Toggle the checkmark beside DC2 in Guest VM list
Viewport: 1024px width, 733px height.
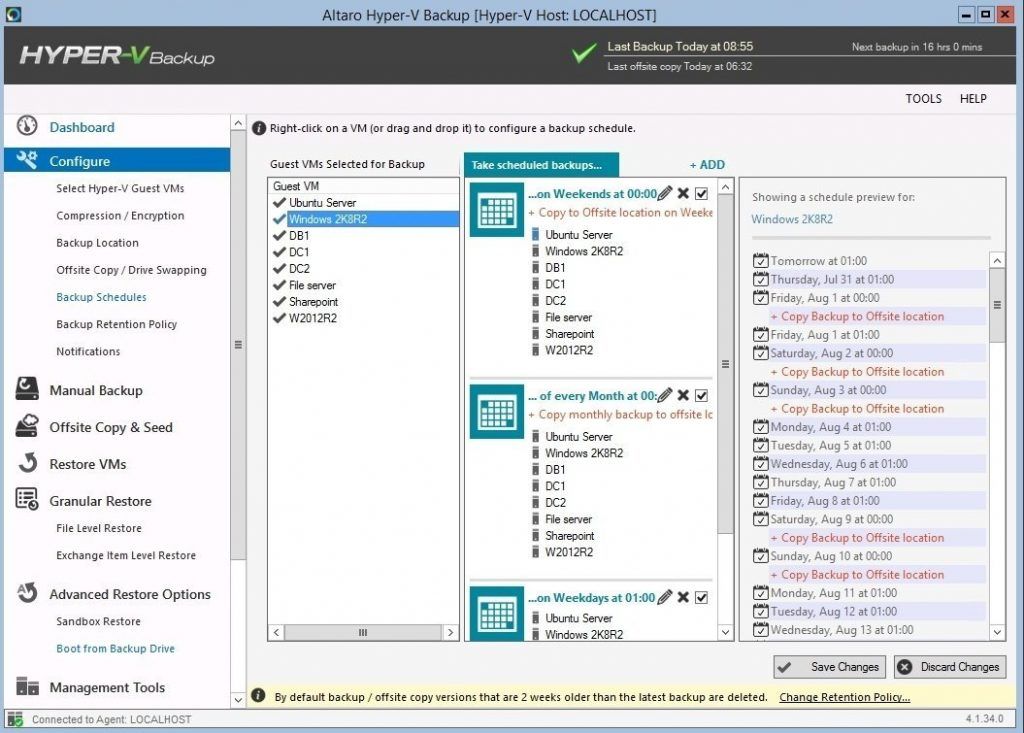click(x=280, y=269)
